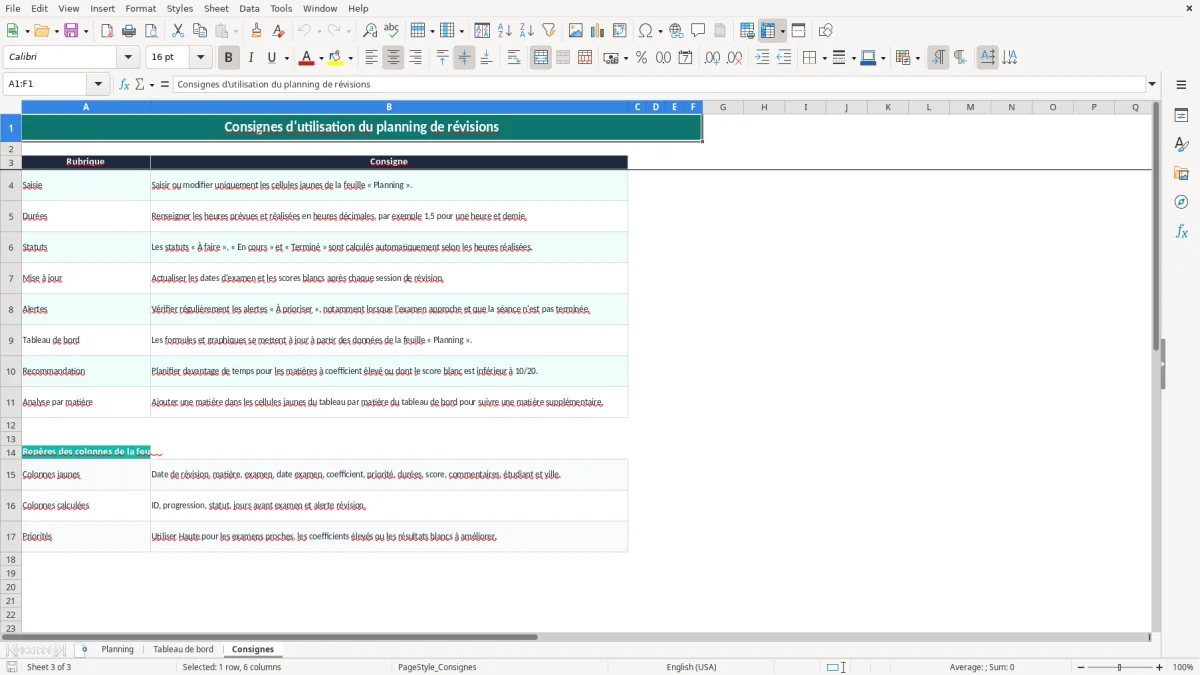Image resolution: width=1200 pixels, height=675 pixels.
Task: Open the Calibri font name dropdown
Action: tap(129, 58)
